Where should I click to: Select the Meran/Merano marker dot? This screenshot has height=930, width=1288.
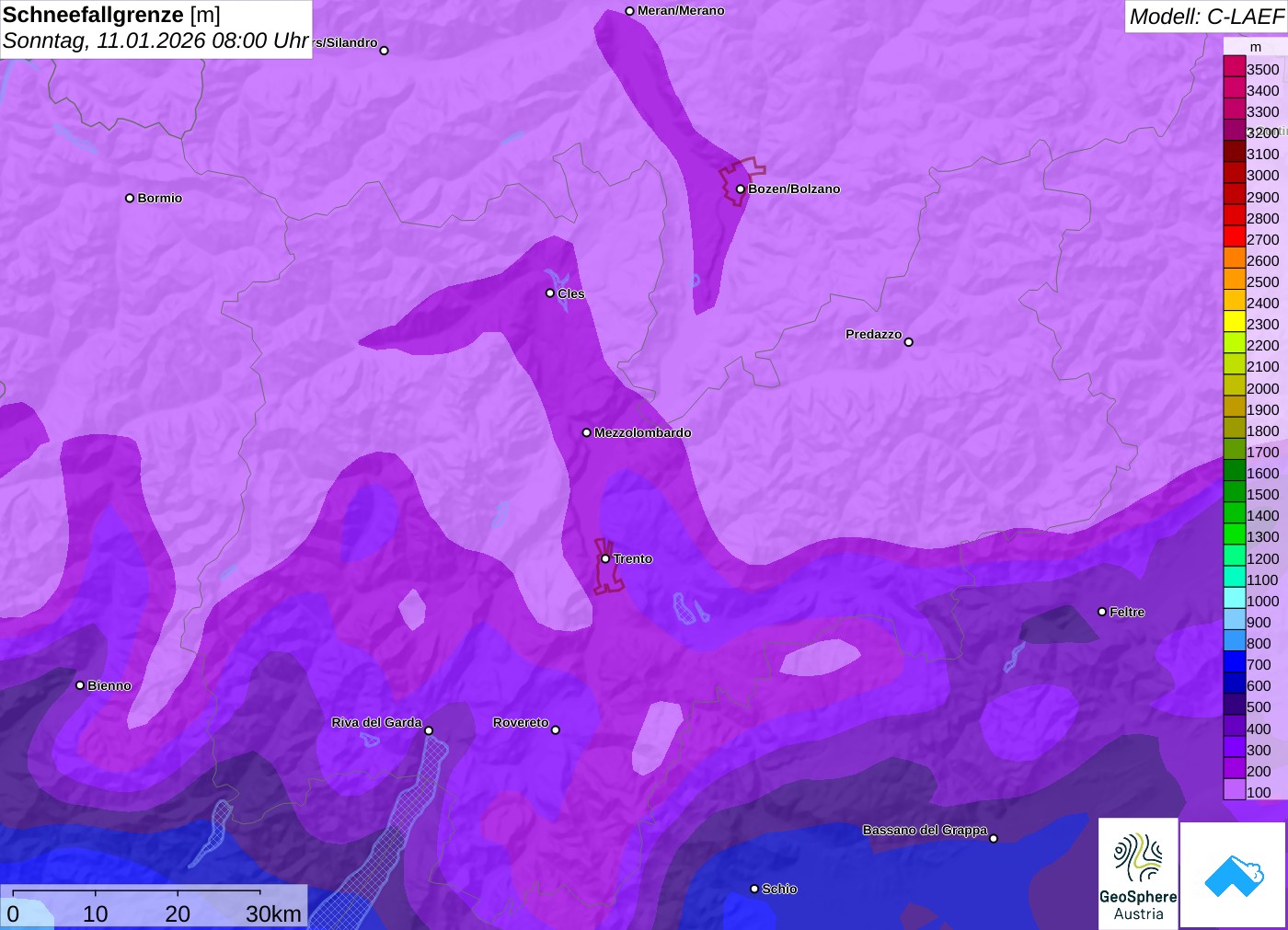coord(629,11)
